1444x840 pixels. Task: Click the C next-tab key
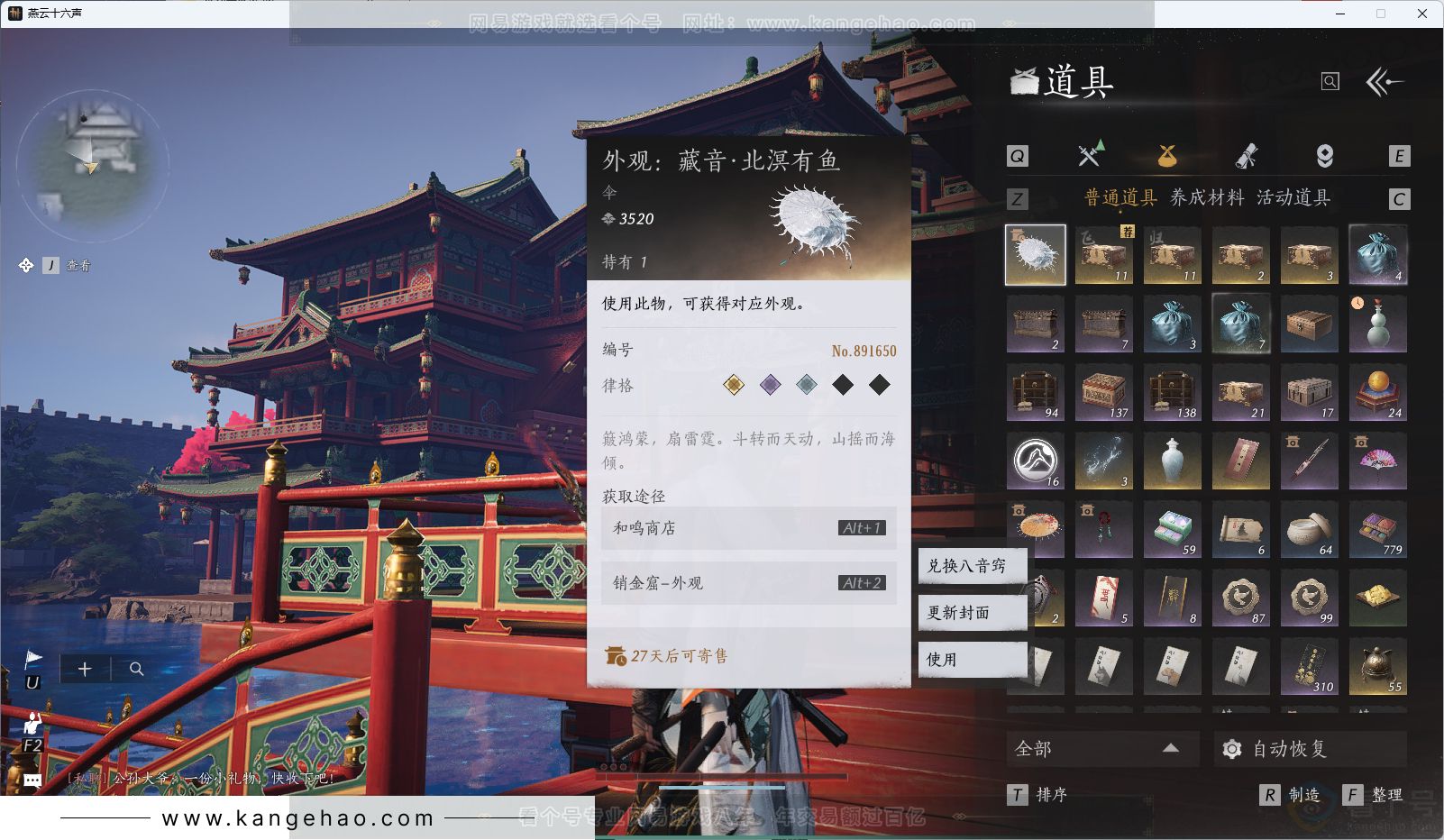(x=1399, y=199)
